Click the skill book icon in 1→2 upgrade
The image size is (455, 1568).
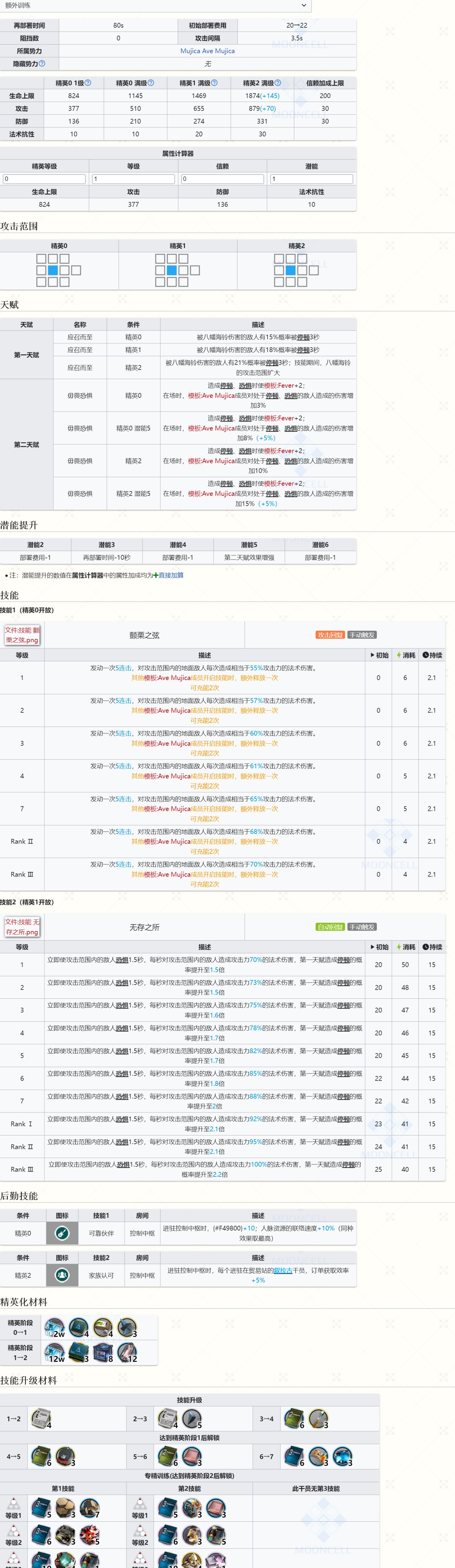[x=41, y=1418]
